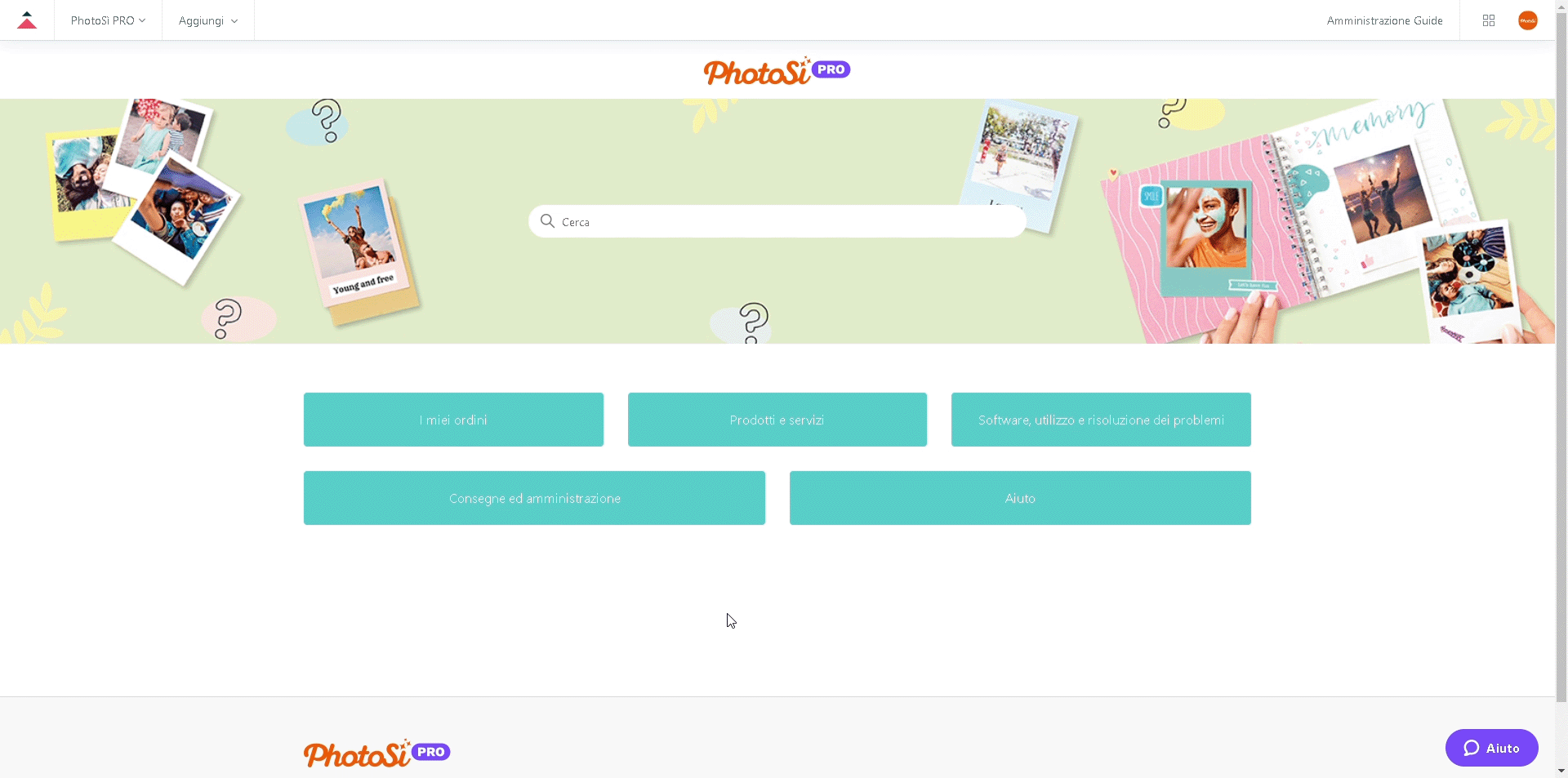This screenshot has width=1568, height=778.
Task: Click the scrollbar up arrow
Action: pos(1561,6)
